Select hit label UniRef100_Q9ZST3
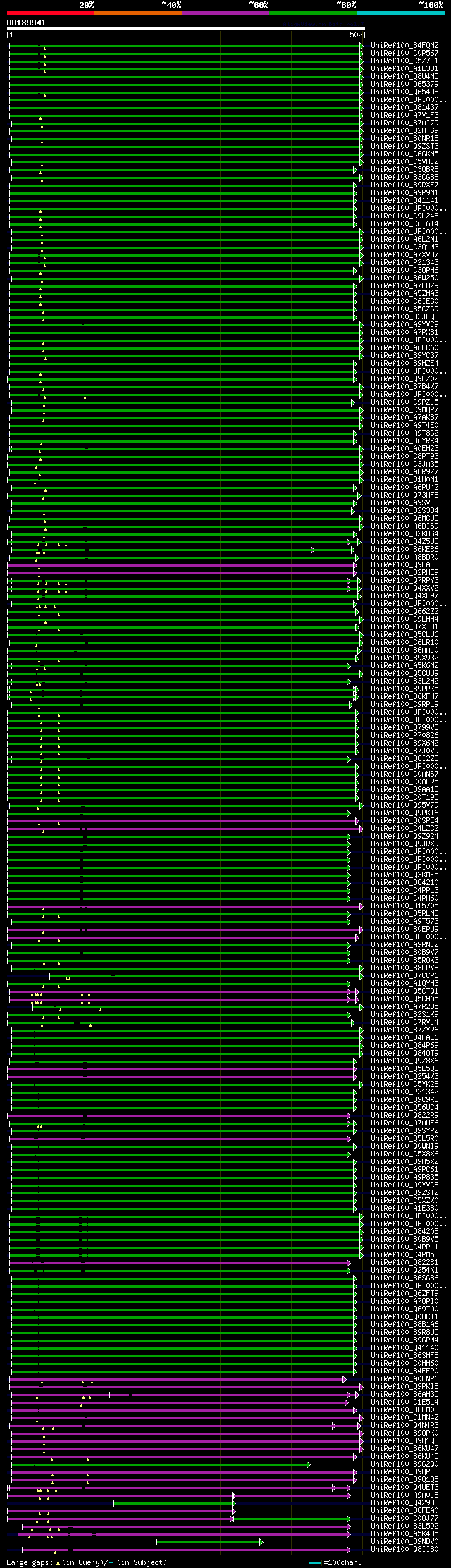Viewport: 451px width, 1568px height. [404, 146]
